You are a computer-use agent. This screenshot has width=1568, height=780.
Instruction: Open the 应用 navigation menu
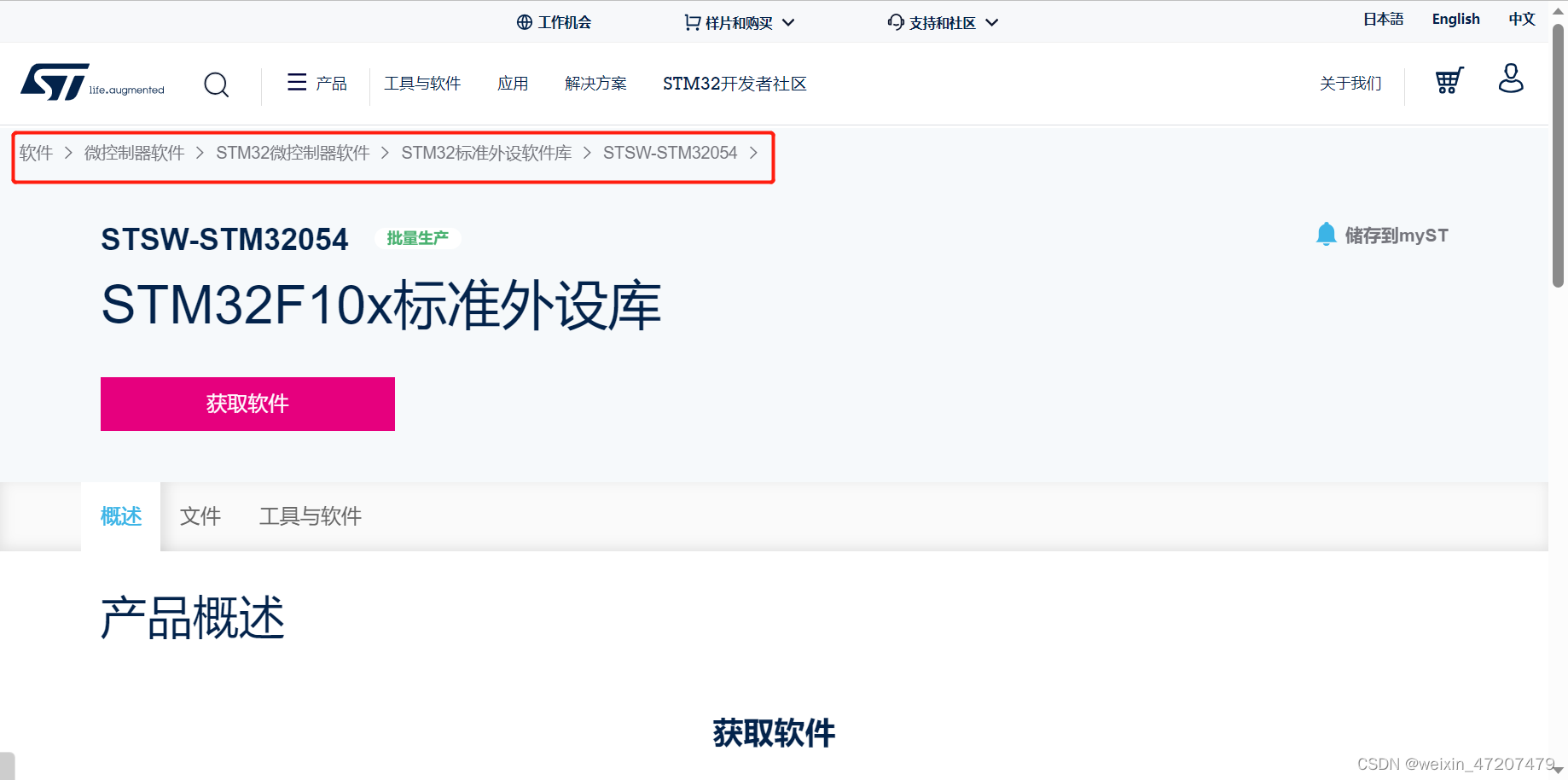tap(513, 84)
